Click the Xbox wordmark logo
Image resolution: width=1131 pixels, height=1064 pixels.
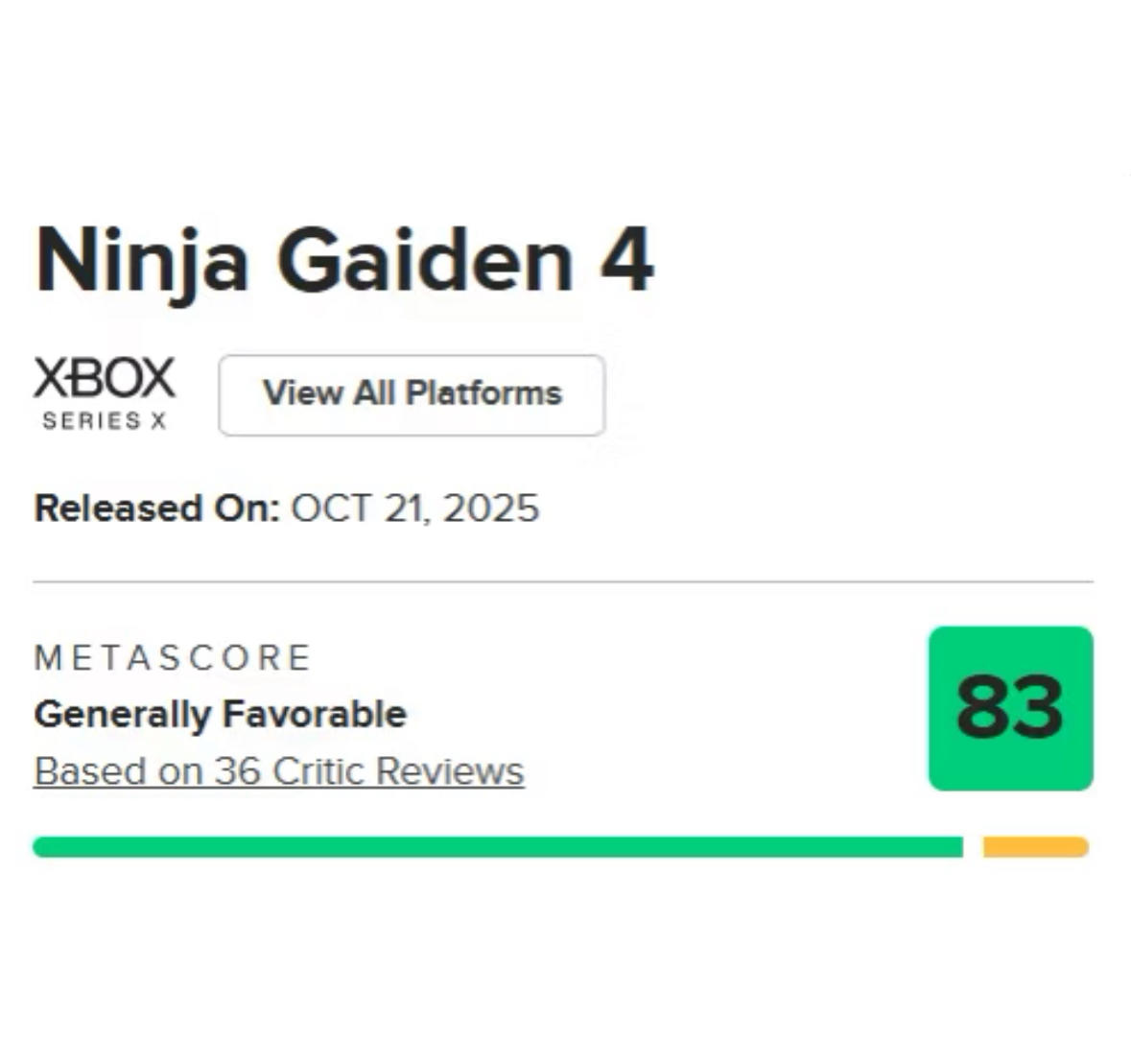[105, 377]
